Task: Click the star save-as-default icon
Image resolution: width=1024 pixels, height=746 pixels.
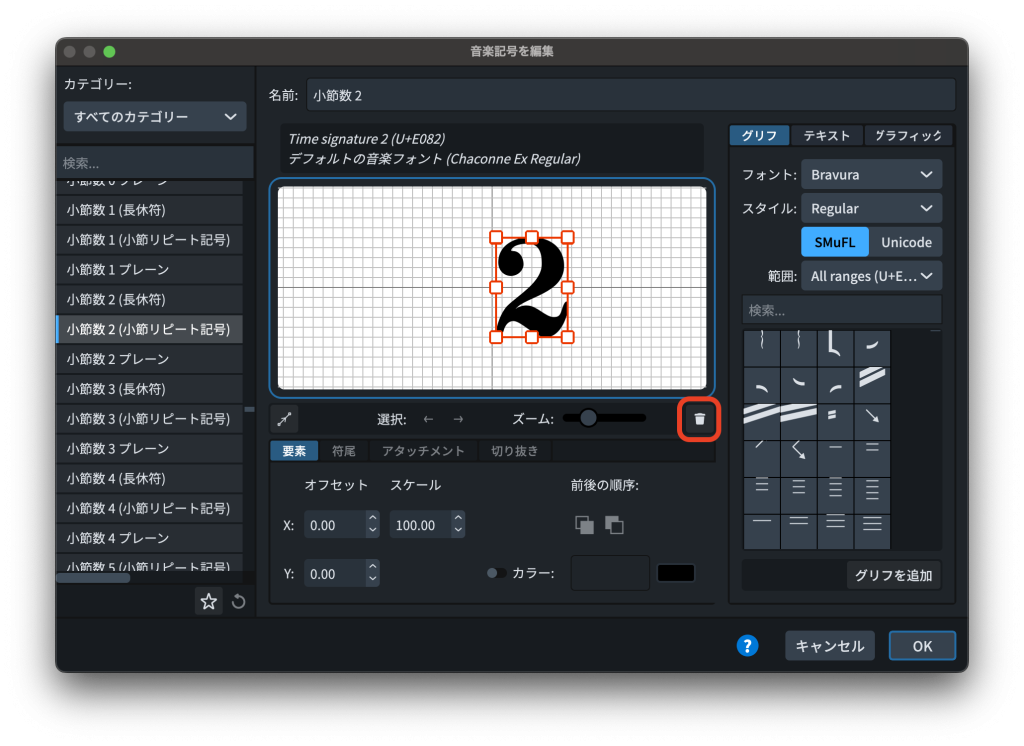Action: [208, 602]
